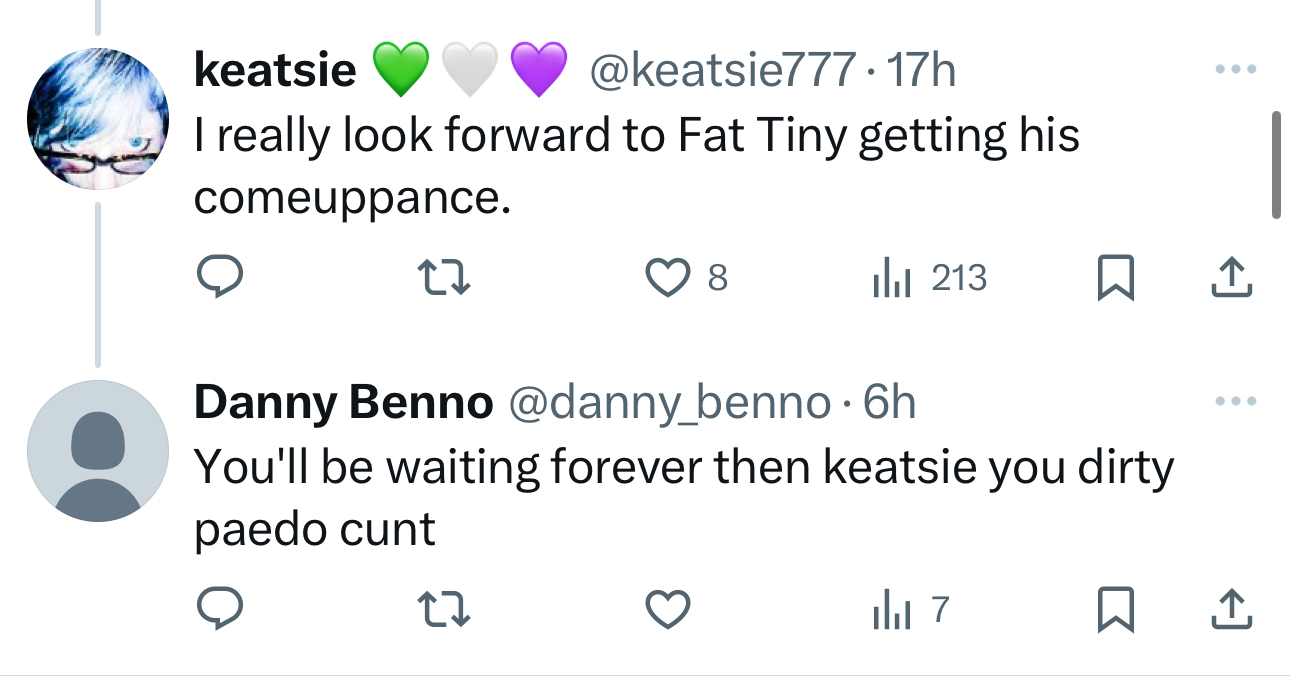
Task: Click the Danny Benno display name
Action: (343, 402)
